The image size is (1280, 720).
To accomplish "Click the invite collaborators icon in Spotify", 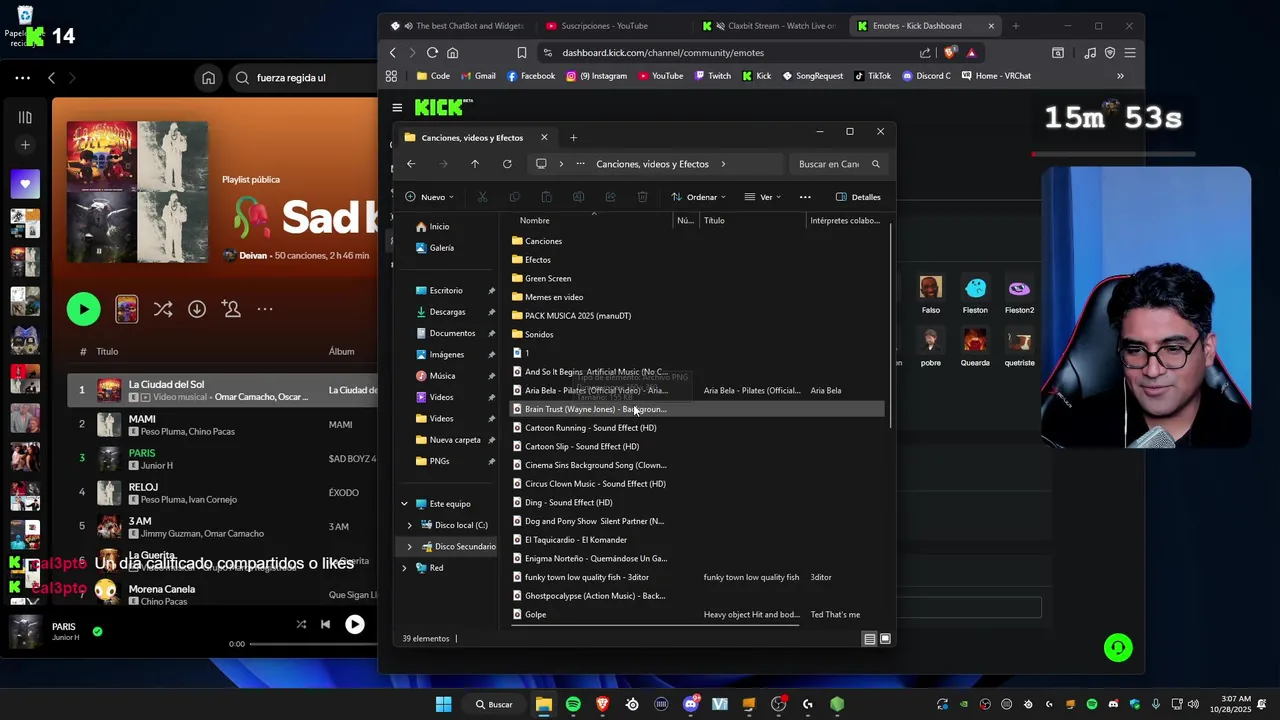I will click(231, 309).
